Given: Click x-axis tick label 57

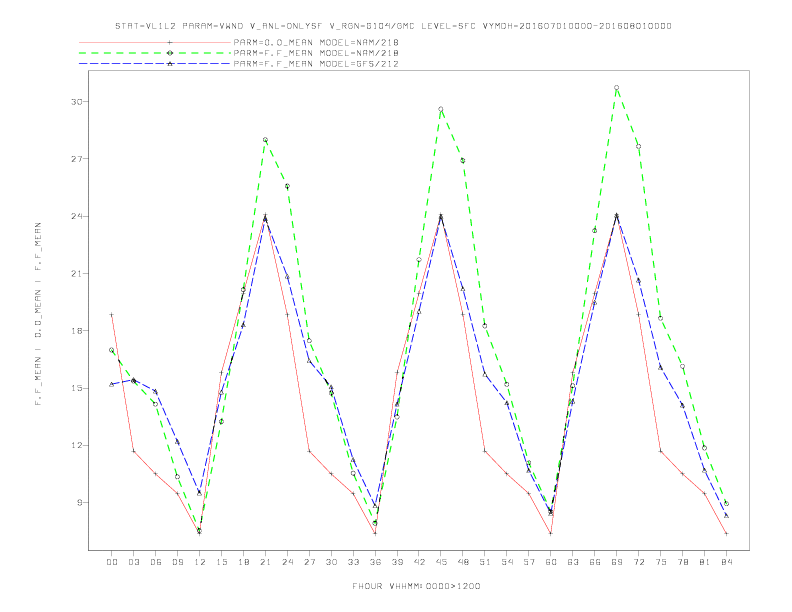Looking at the screenshot, I should (x=529, y=562).
